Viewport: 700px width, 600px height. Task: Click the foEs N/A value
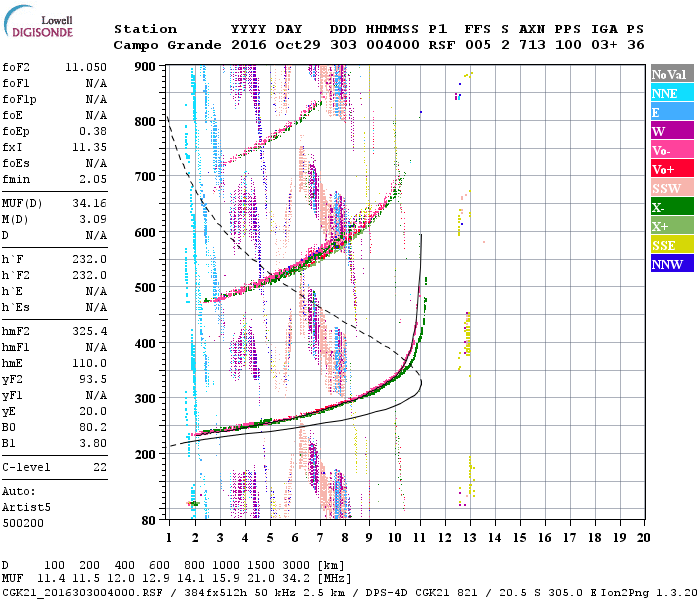coord(96,163)
